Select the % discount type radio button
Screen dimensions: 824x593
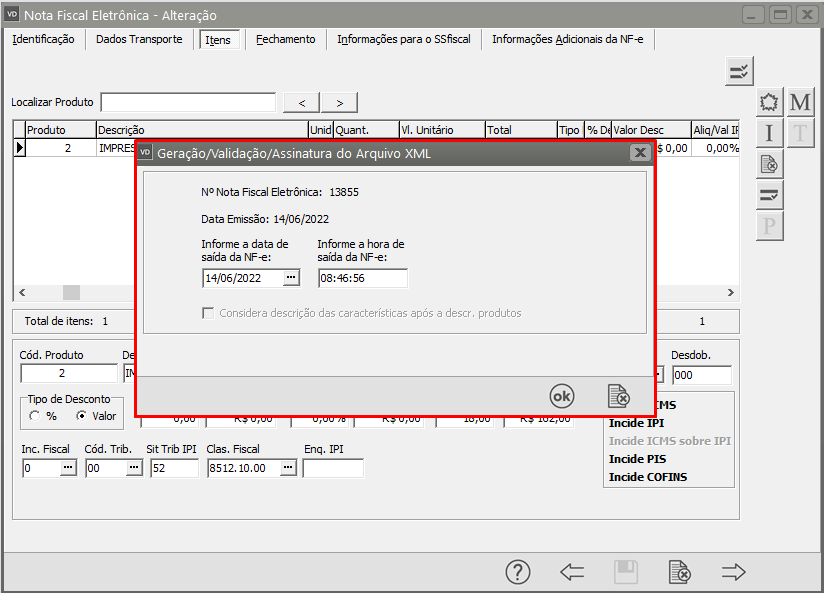pyautogui.click(x=35, y=416)
